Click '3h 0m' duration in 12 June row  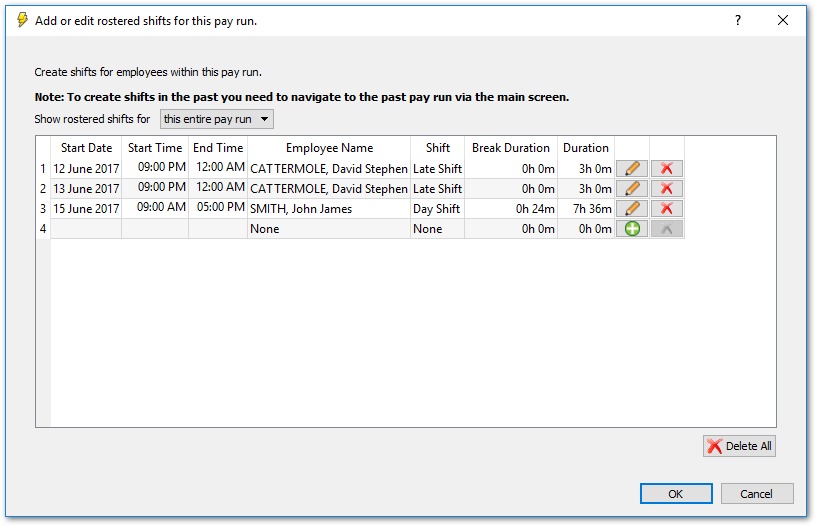coord(586,169)
